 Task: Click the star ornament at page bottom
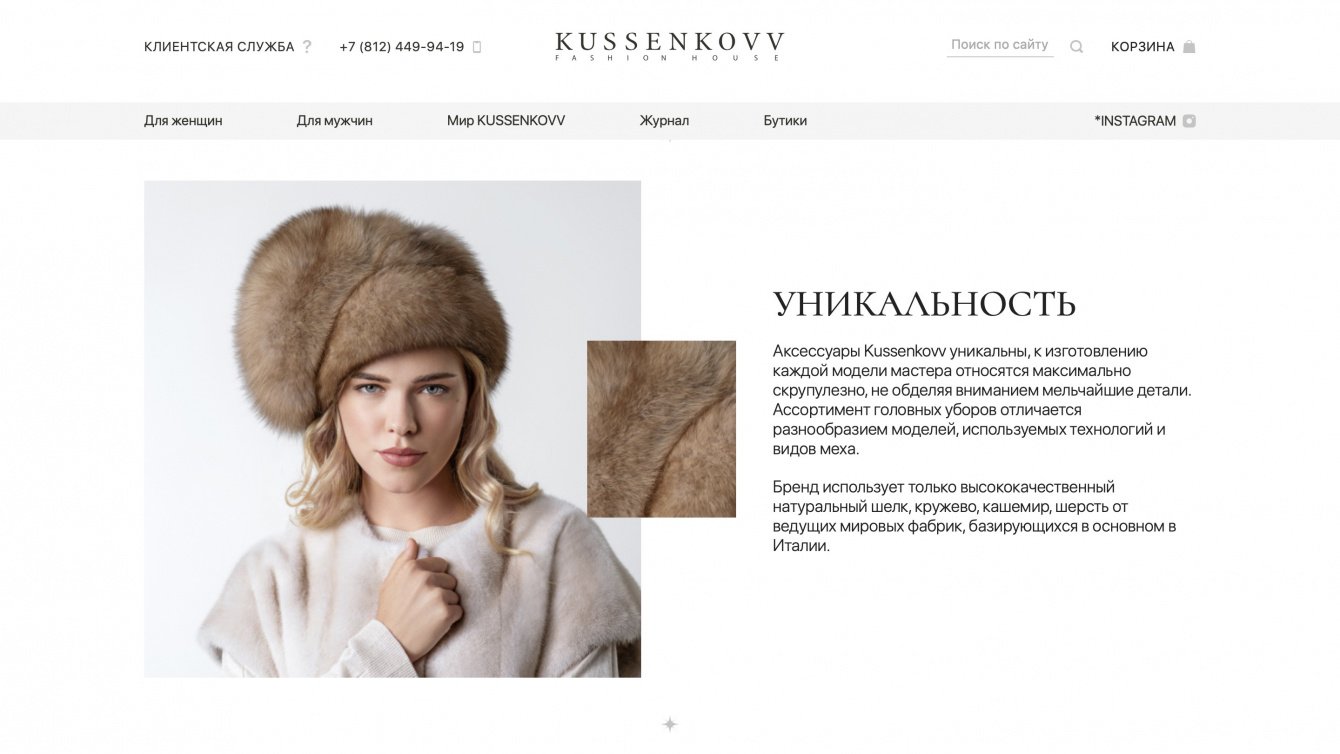pos(670,724)
